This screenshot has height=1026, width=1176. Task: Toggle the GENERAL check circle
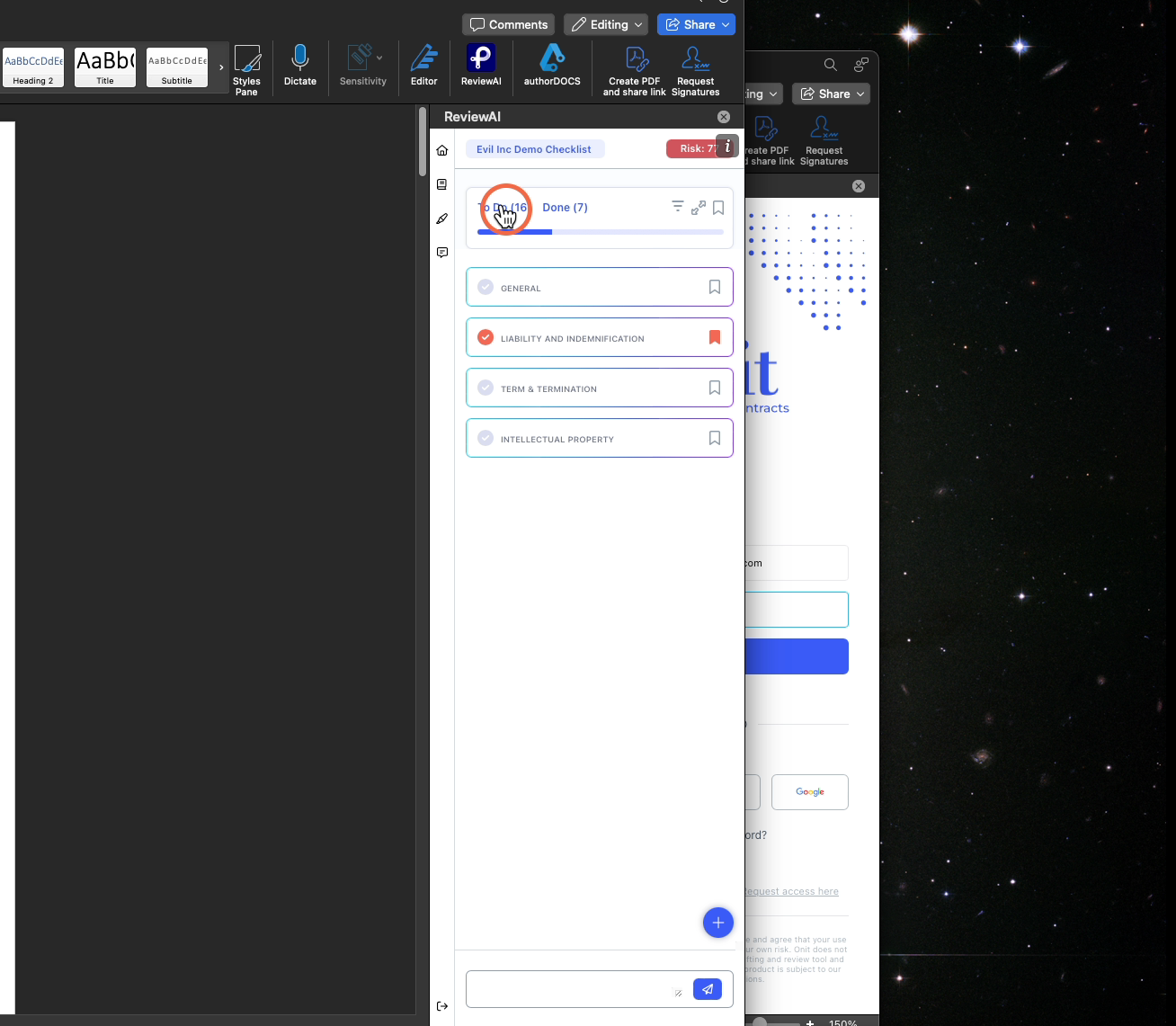coord(486,287)
